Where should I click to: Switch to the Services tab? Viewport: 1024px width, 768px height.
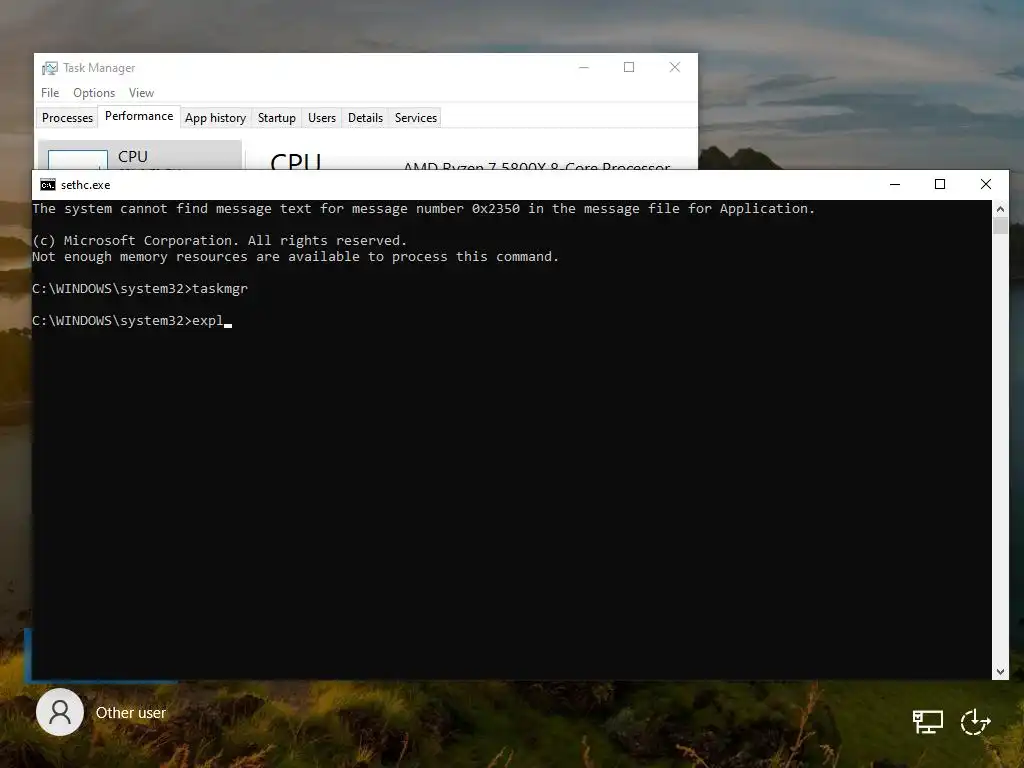415,118
